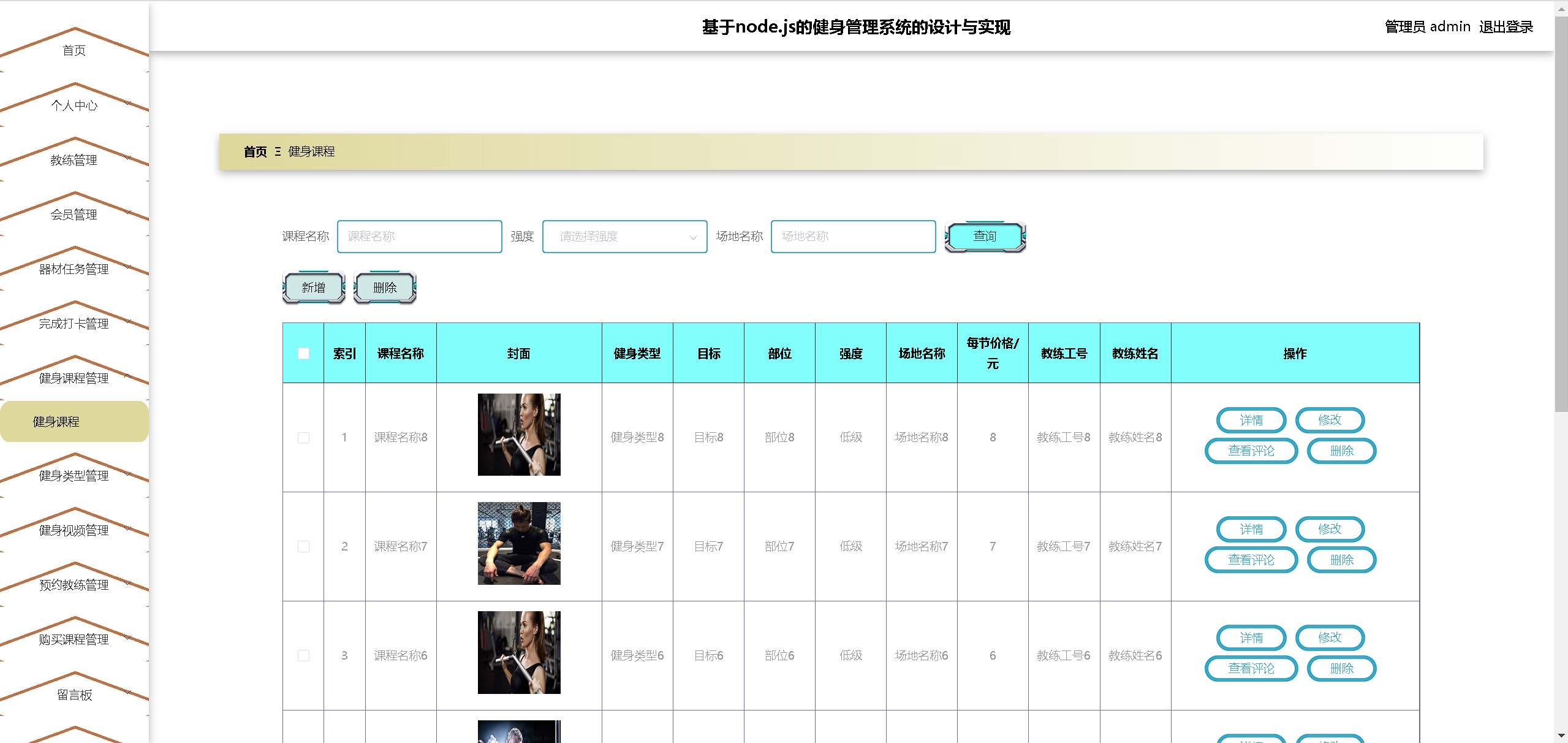Open the 请选择强度 intensity dropdown

[624, 237]
